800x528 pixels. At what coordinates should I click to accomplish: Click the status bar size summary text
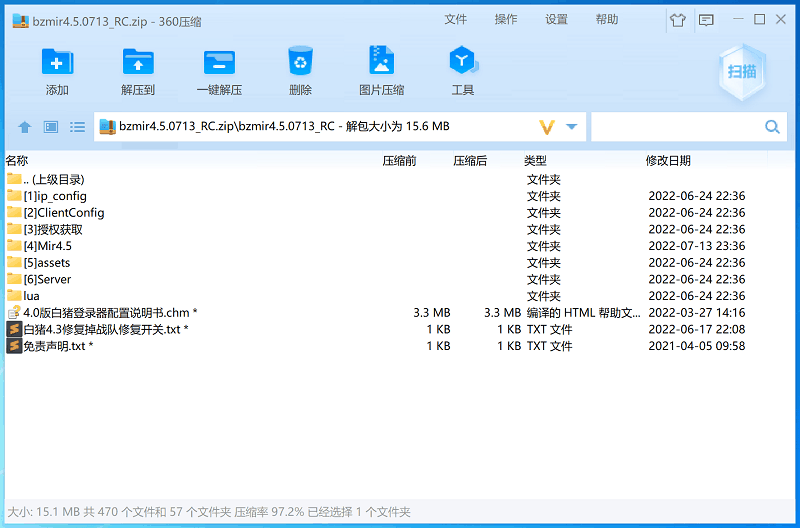[209, 512]
